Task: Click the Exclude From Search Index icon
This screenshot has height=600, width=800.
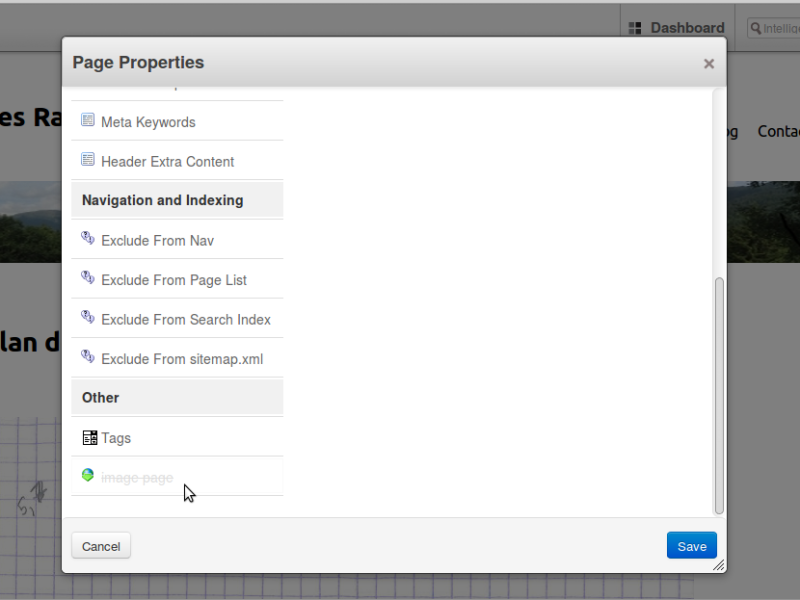Action: [x=88, y=317]
